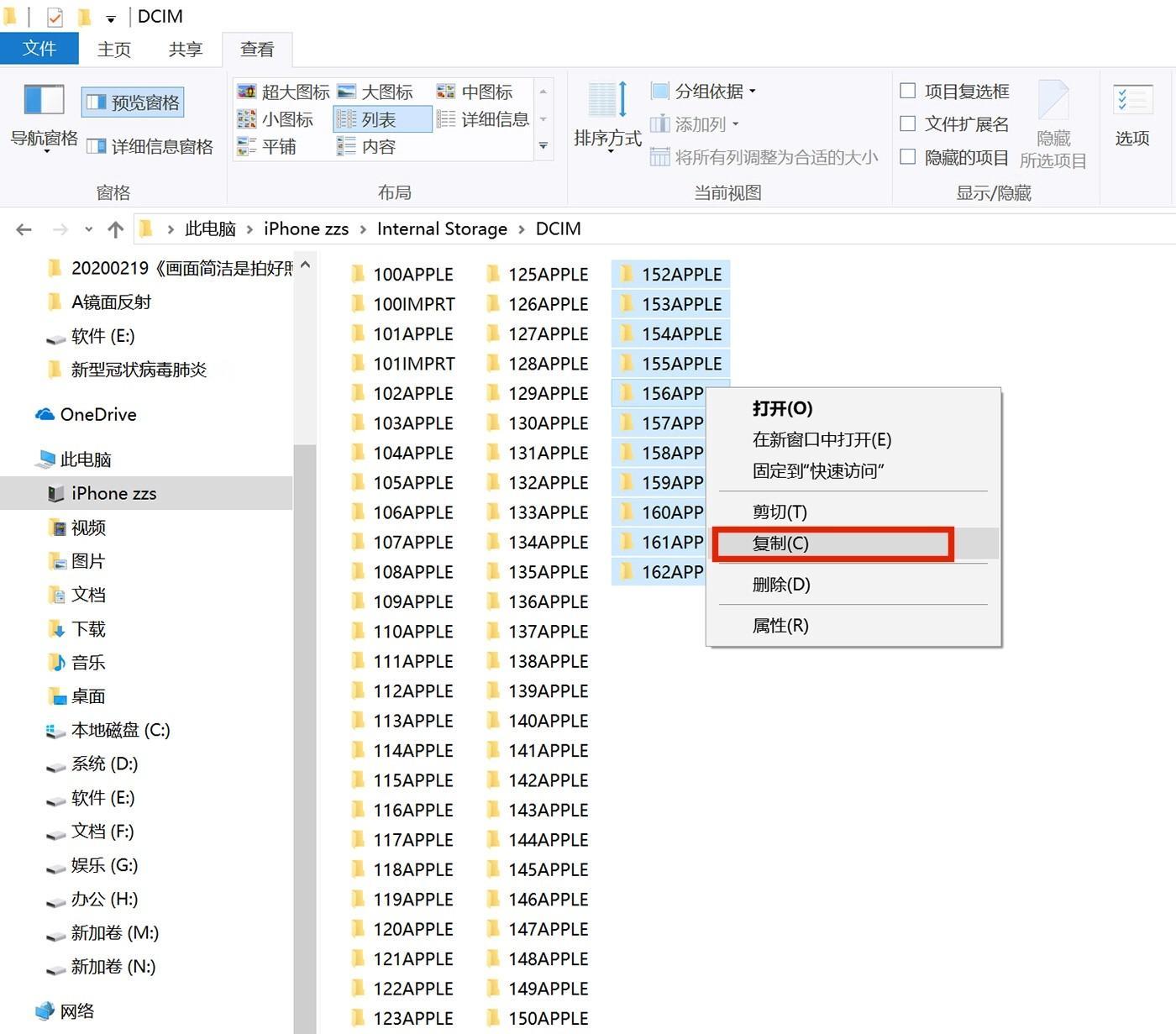Image resolution: width=1176 pixels, height=1034 pixels.
Task: Choose 打开(O) in context menu
Action: pos(853,408)
